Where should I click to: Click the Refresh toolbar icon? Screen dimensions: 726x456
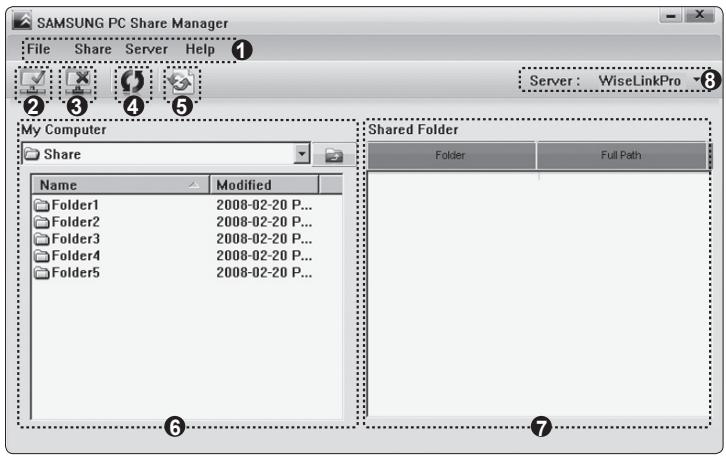coord(133,82)
